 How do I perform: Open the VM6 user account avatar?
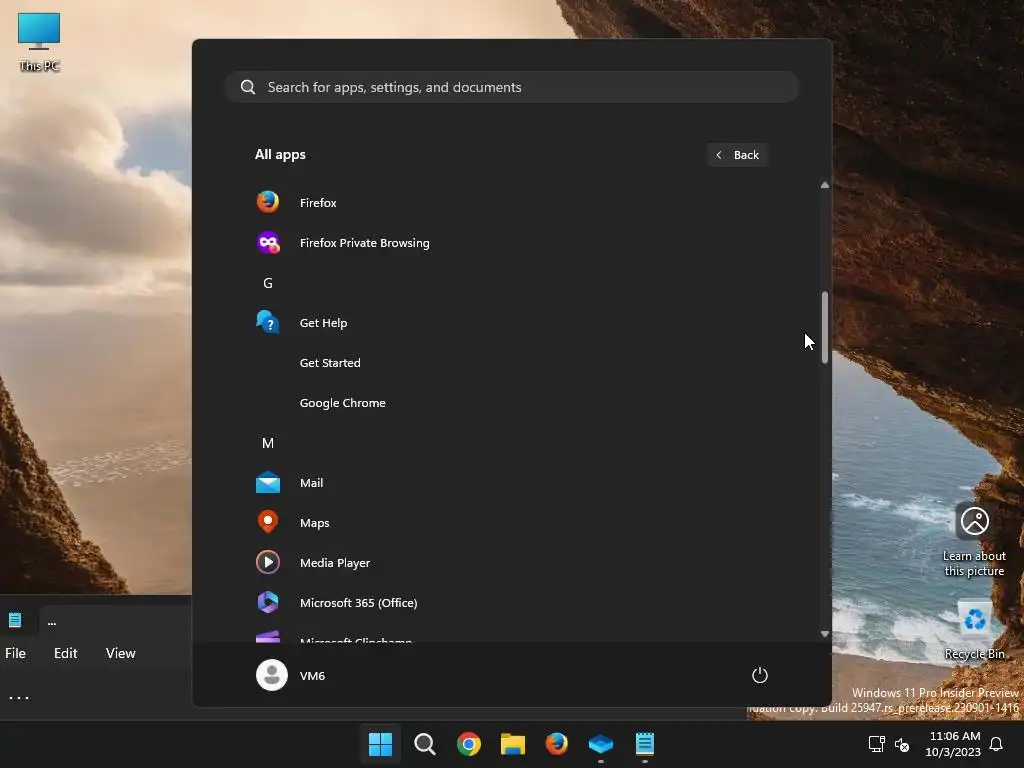coord(272,675)
